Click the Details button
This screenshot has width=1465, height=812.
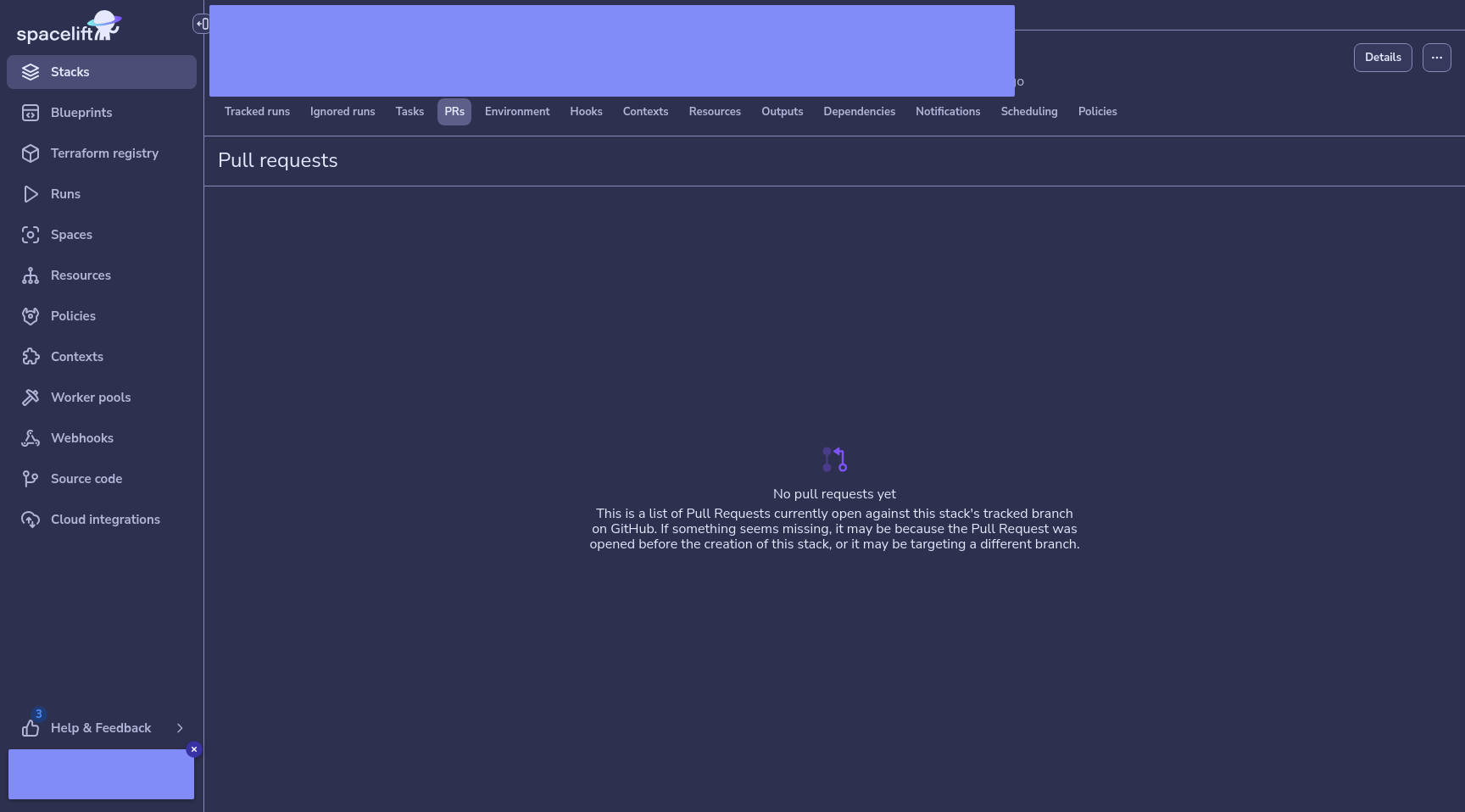pyautogui.click(x=1382, y=58)
